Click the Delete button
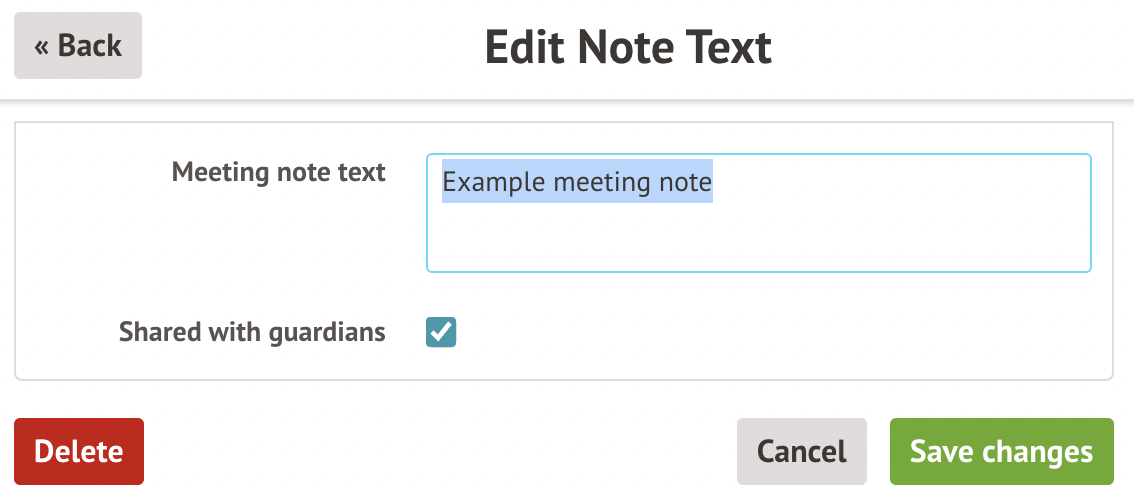The height and width of the screenshot is (500, 1134). (79, 451)
